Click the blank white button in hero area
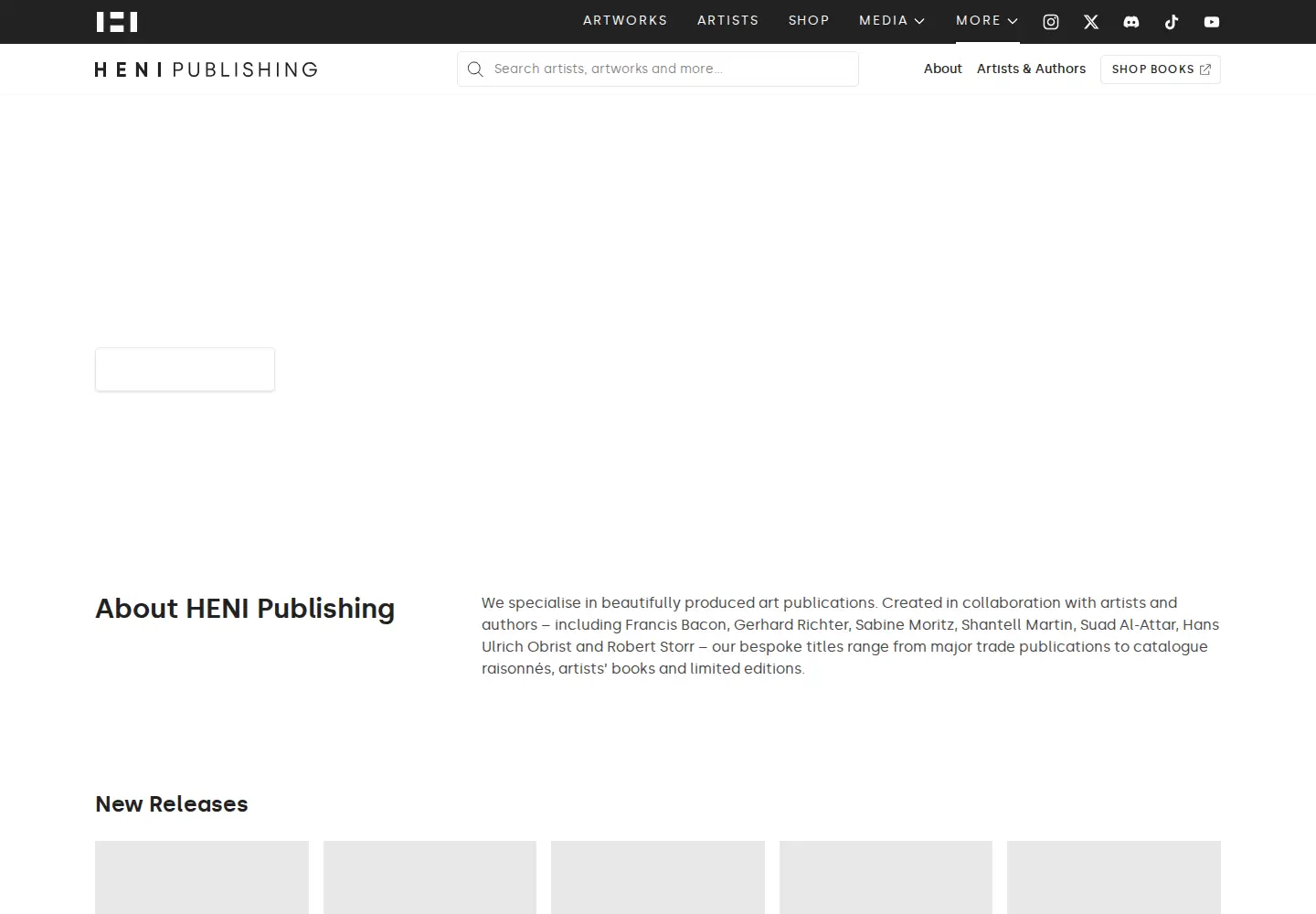1316x914 pixels. tap(185, 369)
